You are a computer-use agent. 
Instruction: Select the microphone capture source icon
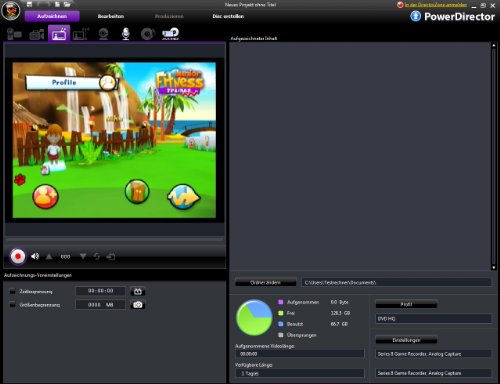click(125, 34)
